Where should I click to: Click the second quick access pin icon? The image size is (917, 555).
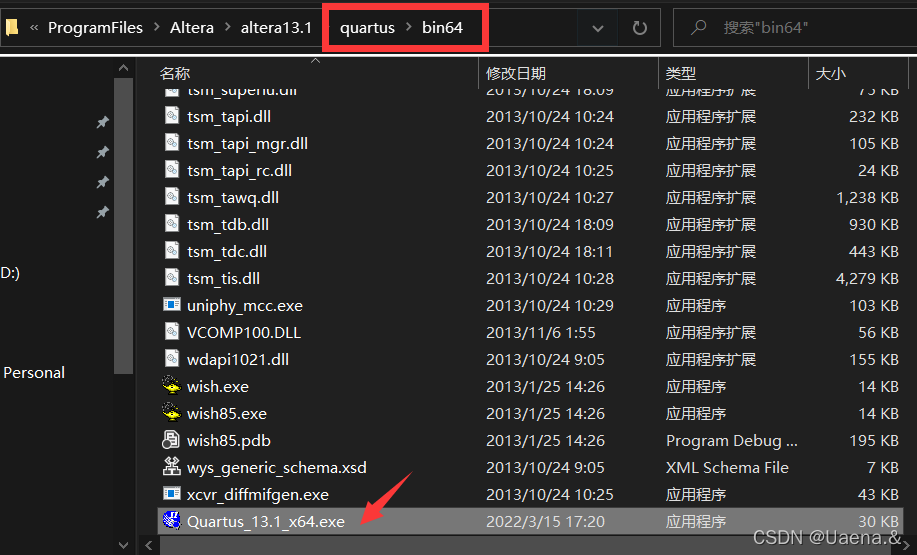click(103, 152)
